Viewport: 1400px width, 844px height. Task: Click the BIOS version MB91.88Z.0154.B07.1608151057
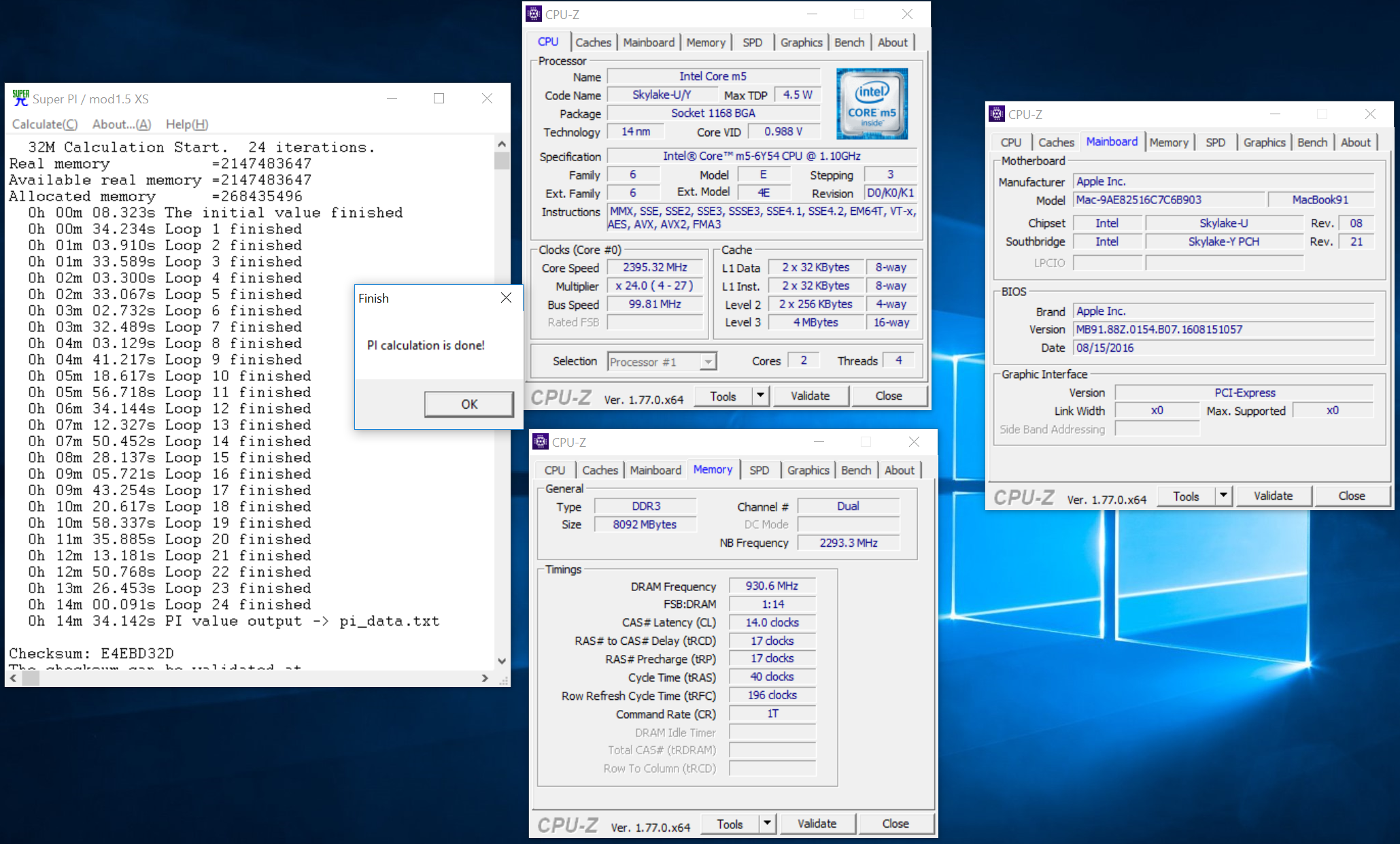(1224, 329)
